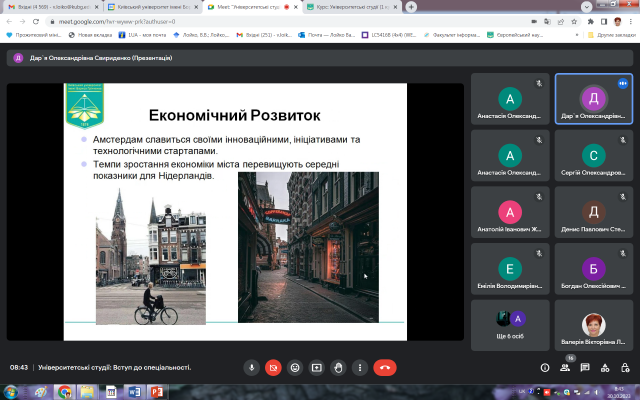640x400 pixels.
Task: Open the chat messages panel
Action: tap(585, 367)
